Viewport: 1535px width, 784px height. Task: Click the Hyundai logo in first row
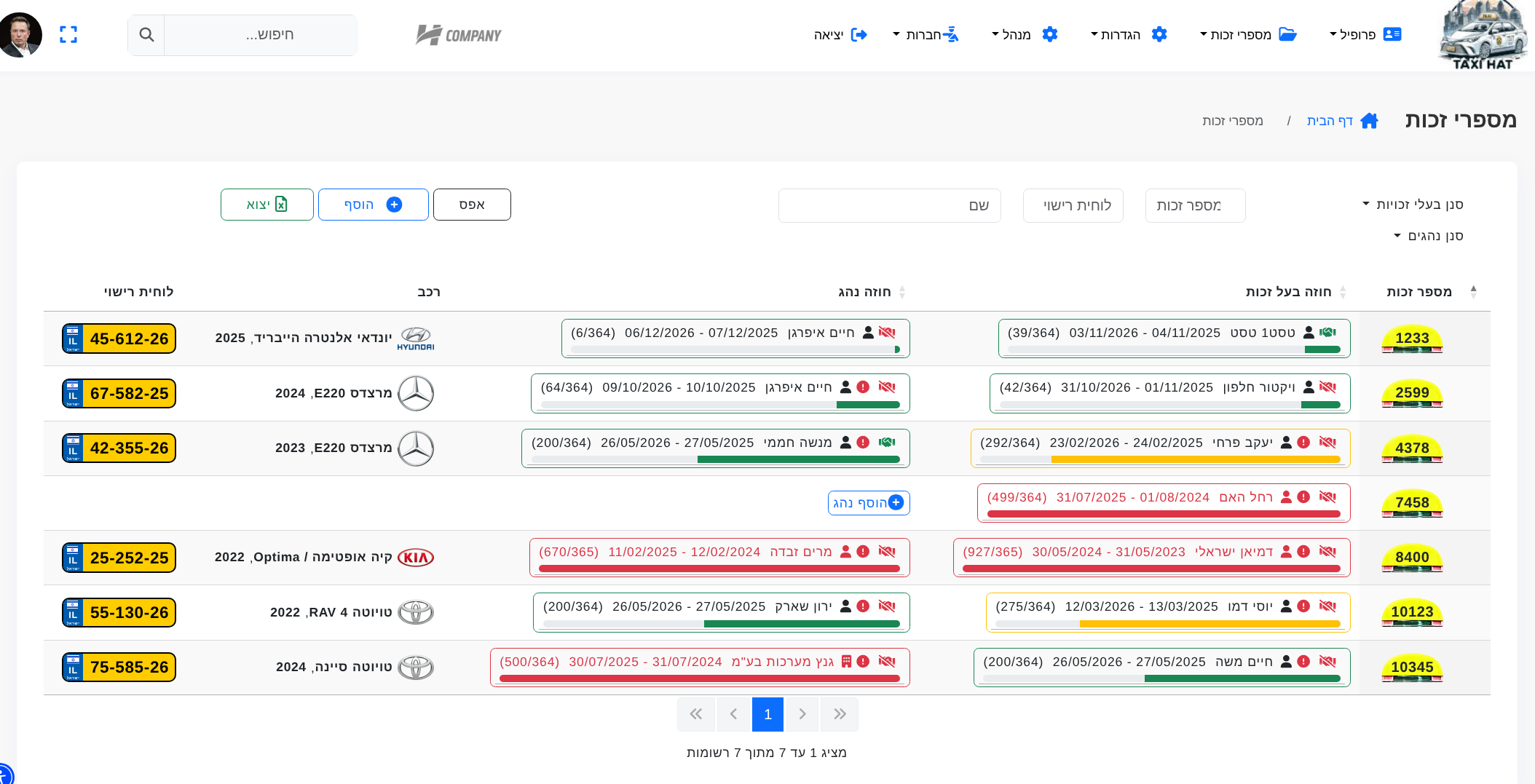tap(416, 338)
